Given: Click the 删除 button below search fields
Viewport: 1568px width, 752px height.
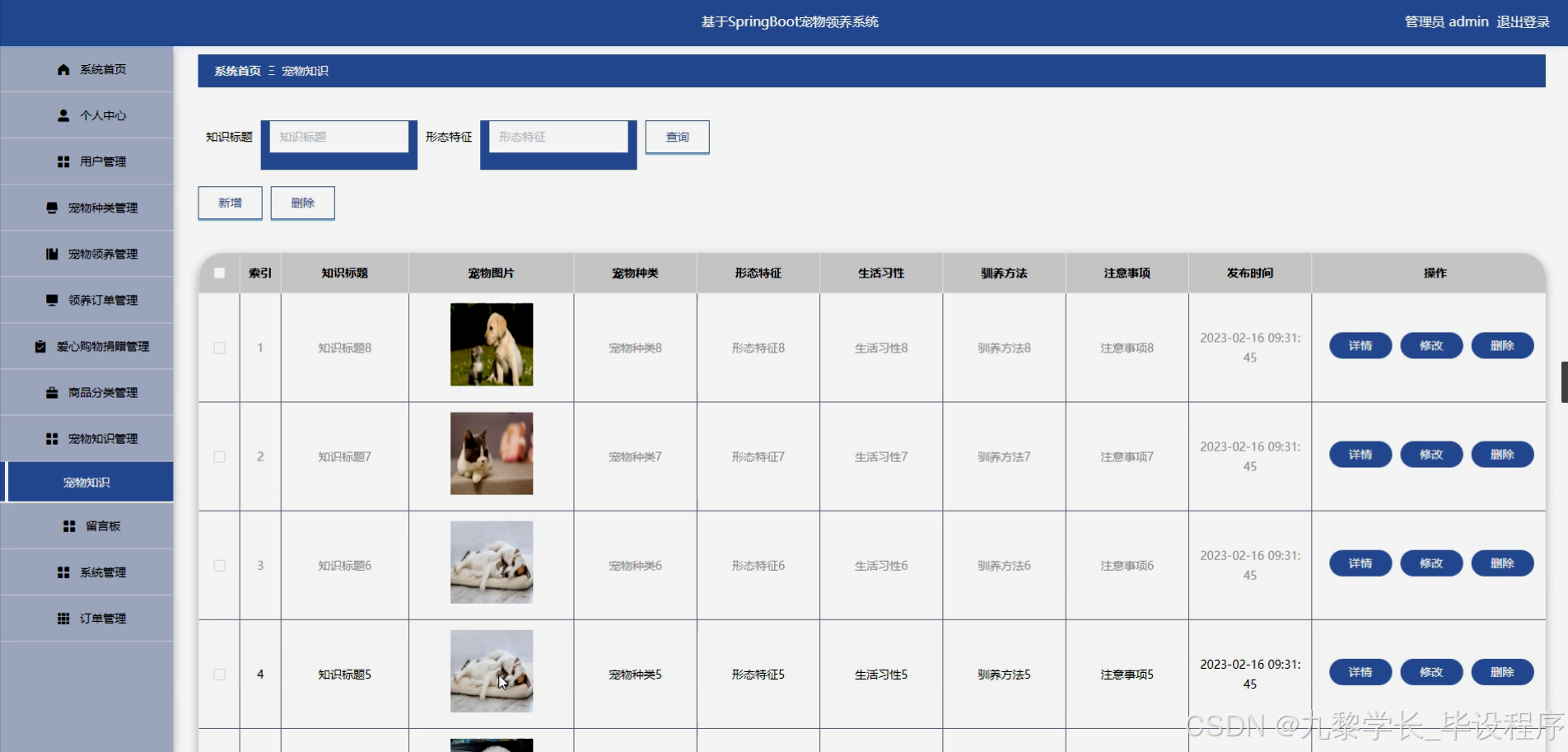Looking at the screenshot, I should click(302, 203).
